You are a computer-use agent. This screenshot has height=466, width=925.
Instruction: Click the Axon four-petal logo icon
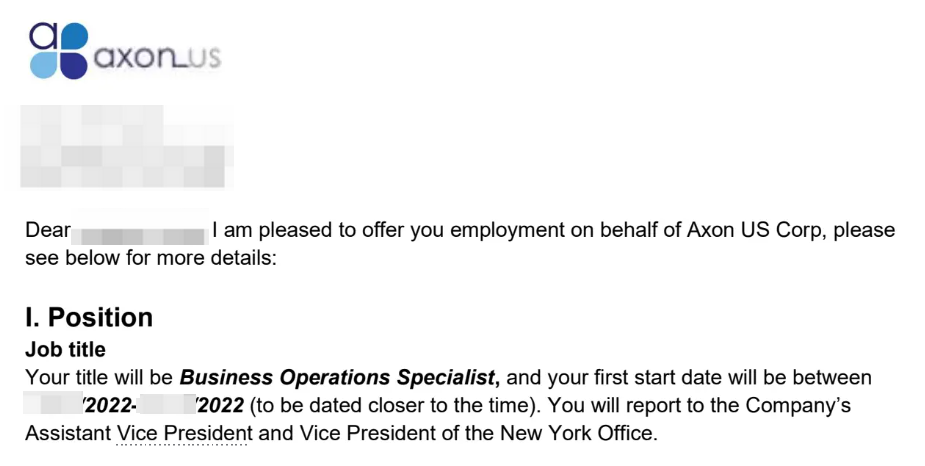click(59, 50)
